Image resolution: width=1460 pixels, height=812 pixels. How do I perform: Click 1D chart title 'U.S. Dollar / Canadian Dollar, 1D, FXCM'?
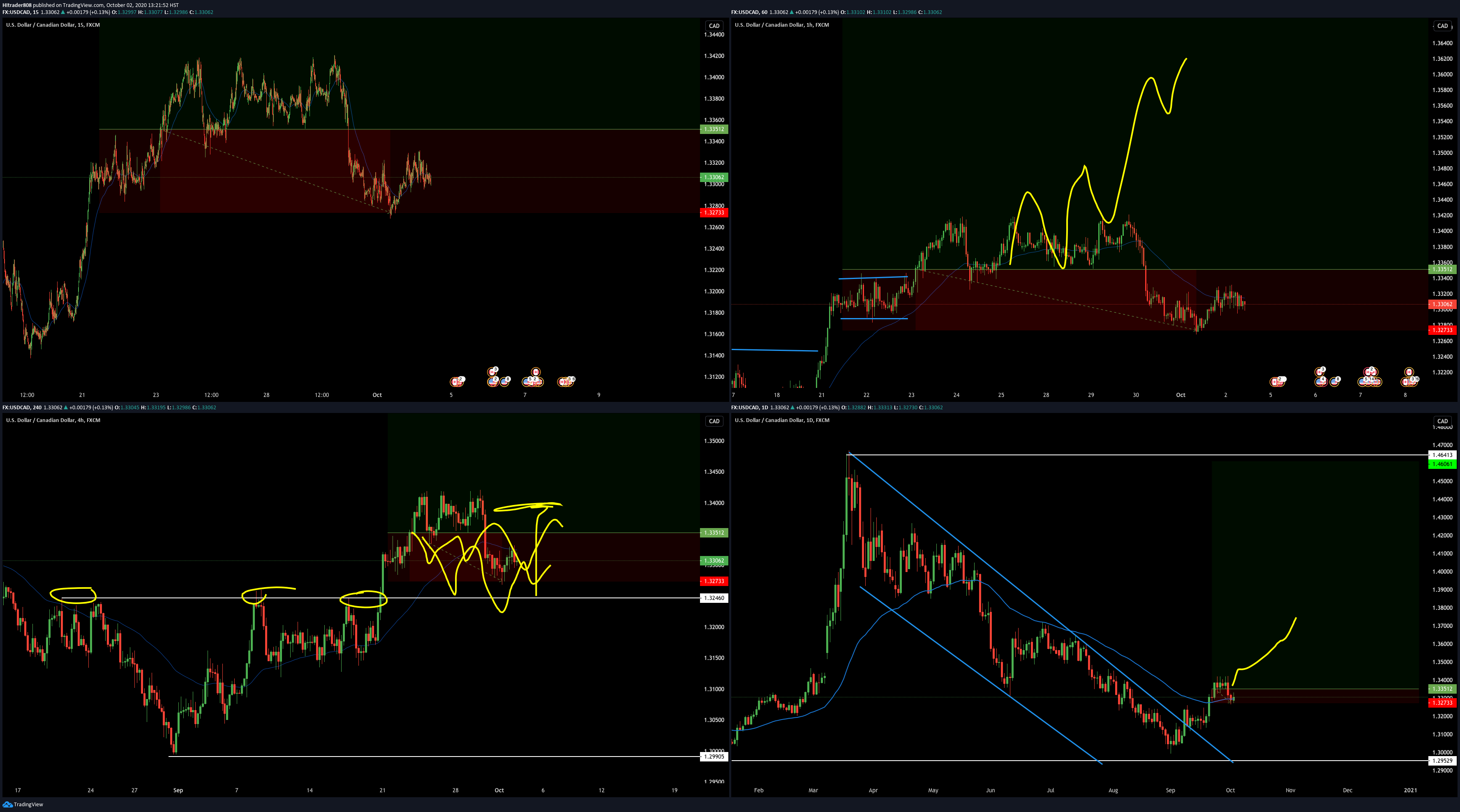(781, 420)
